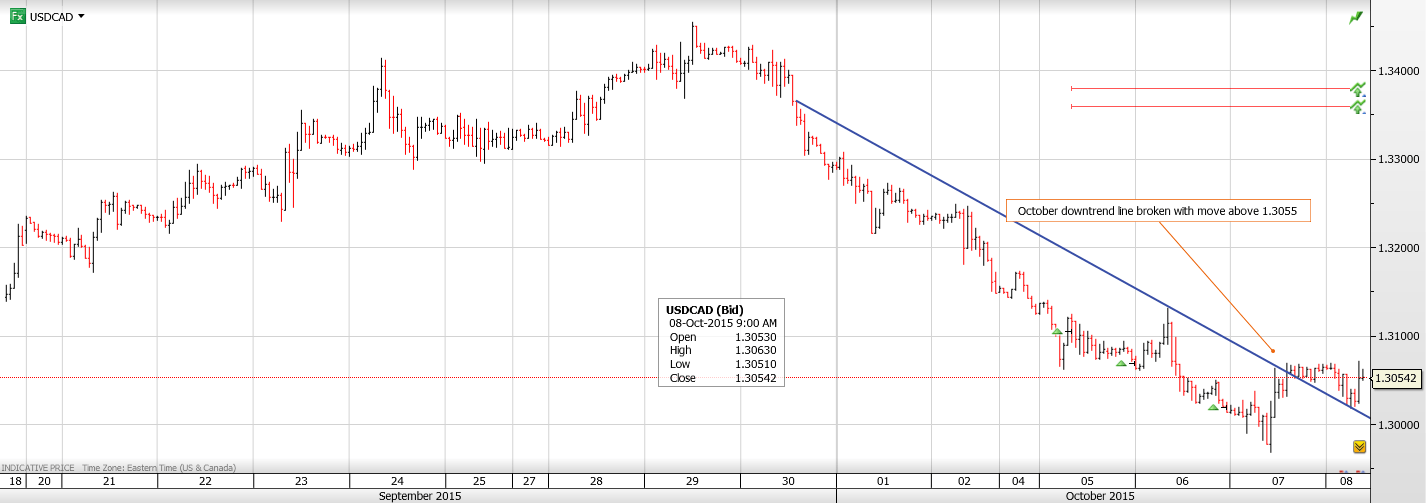Click day 29 on the time axis
This screenshot has height=503, width=1426.
[x=692, y=481]
